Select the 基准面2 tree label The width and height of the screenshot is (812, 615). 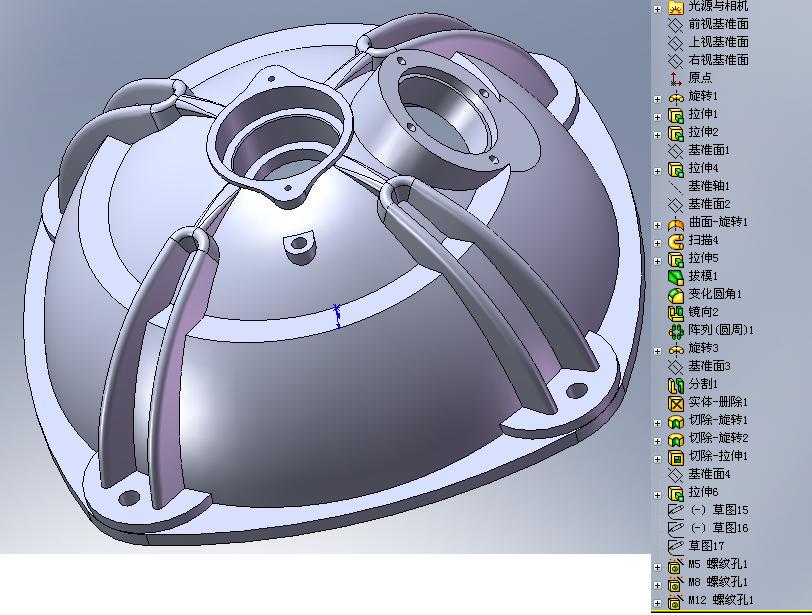[709, 204]
